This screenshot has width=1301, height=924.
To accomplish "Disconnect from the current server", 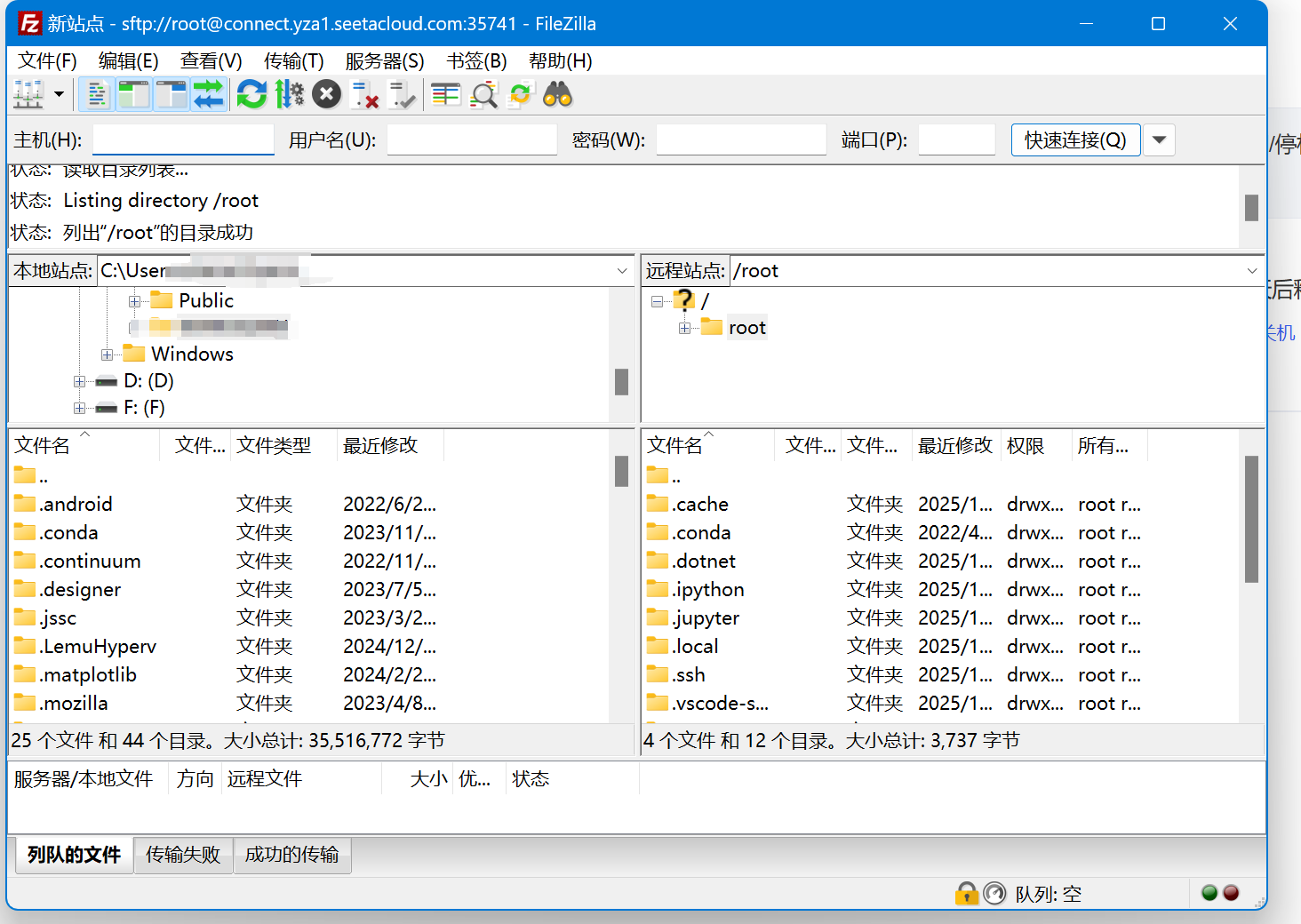I will point(364,94).
